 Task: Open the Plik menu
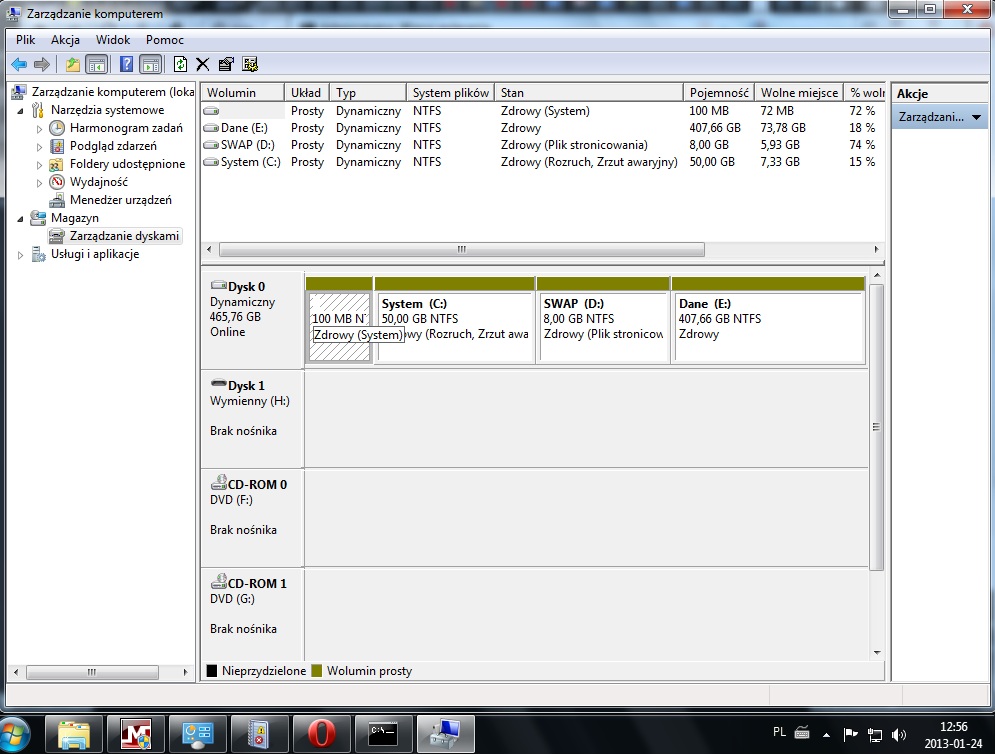[x=25, y=40]
